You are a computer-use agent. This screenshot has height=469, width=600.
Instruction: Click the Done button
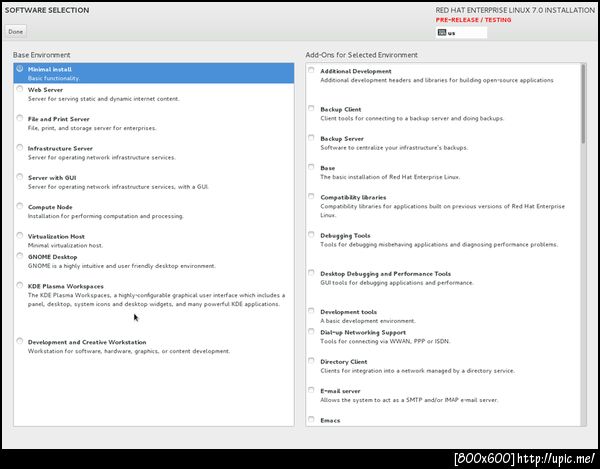pos(16,32)
